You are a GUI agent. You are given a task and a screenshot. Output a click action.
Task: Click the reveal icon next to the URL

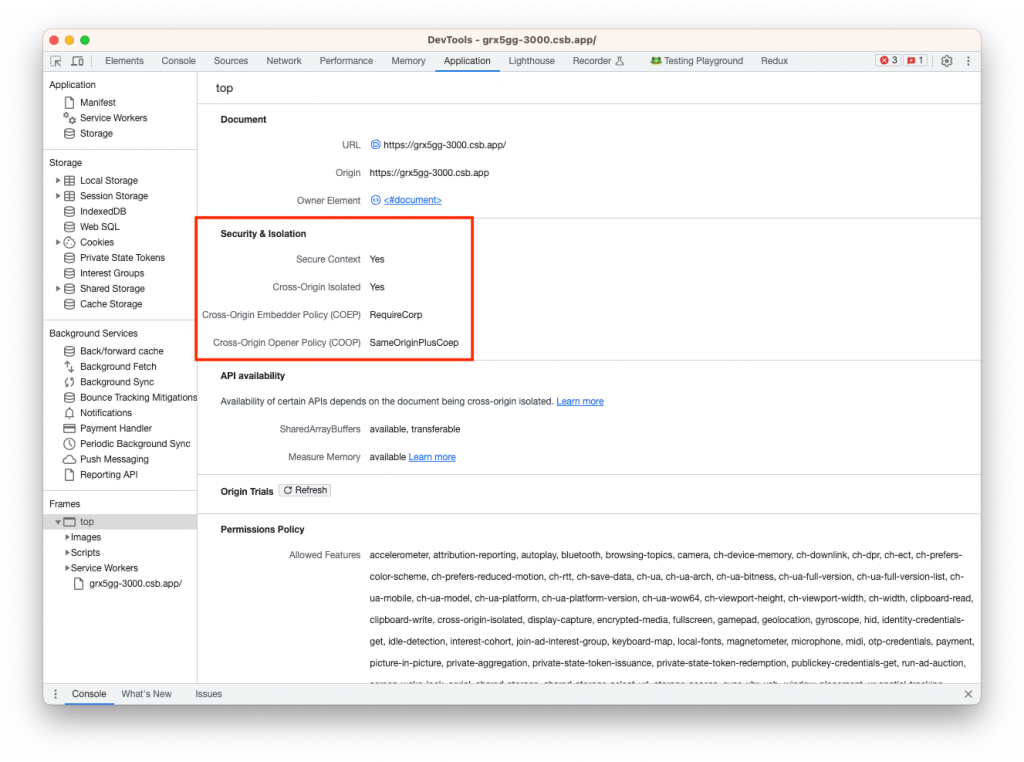pyautogui.click(x=376, y=144)
